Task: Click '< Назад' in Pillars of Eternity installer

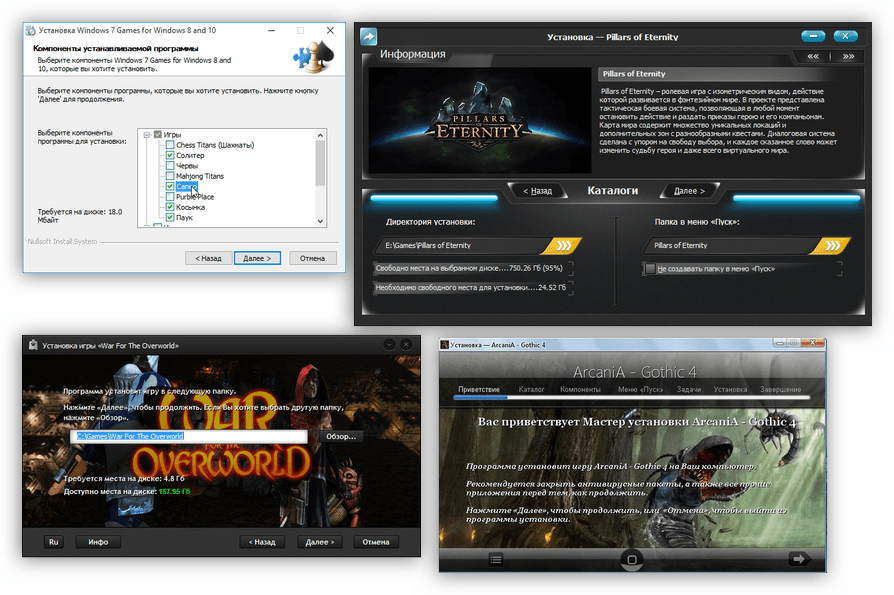Action: point(538,191)
